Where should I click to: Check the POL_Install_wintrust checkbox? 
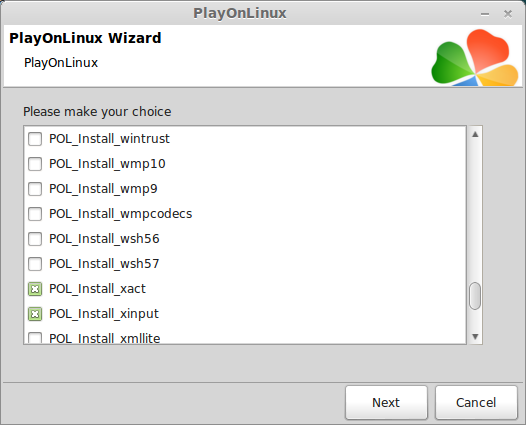[35, 139]
